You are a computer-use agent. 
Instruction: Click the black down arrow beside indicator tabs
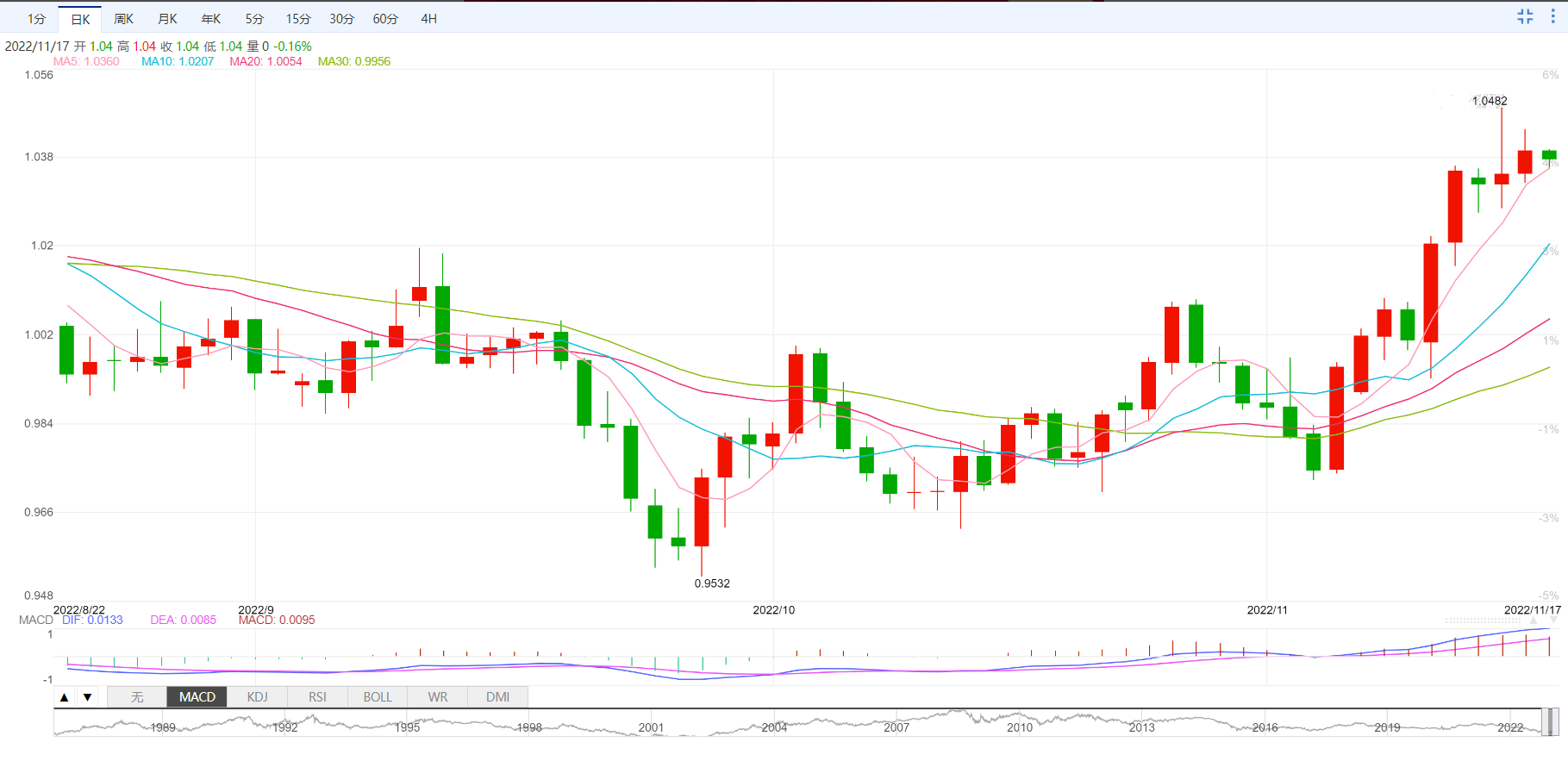pos(87,697)
